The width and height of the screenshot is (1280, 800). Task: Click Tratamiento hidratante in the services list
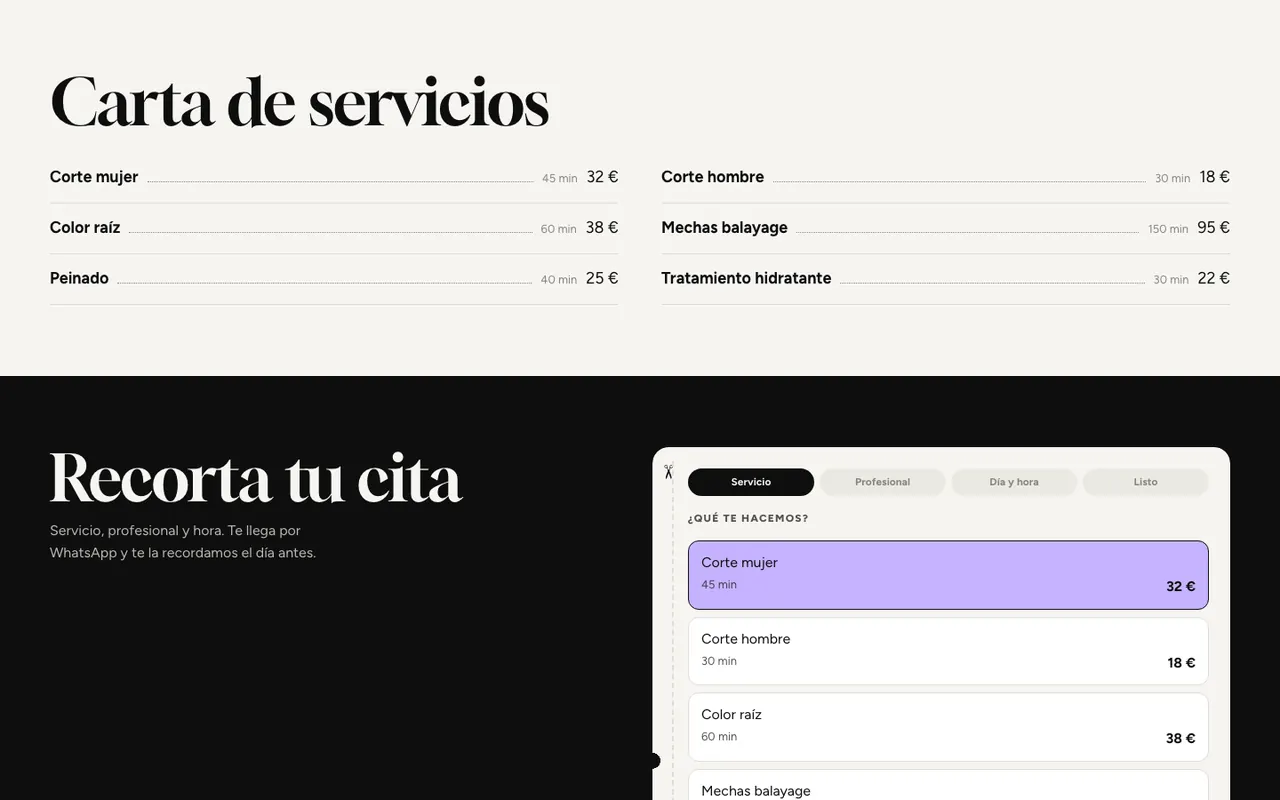(x=746, y=279)
